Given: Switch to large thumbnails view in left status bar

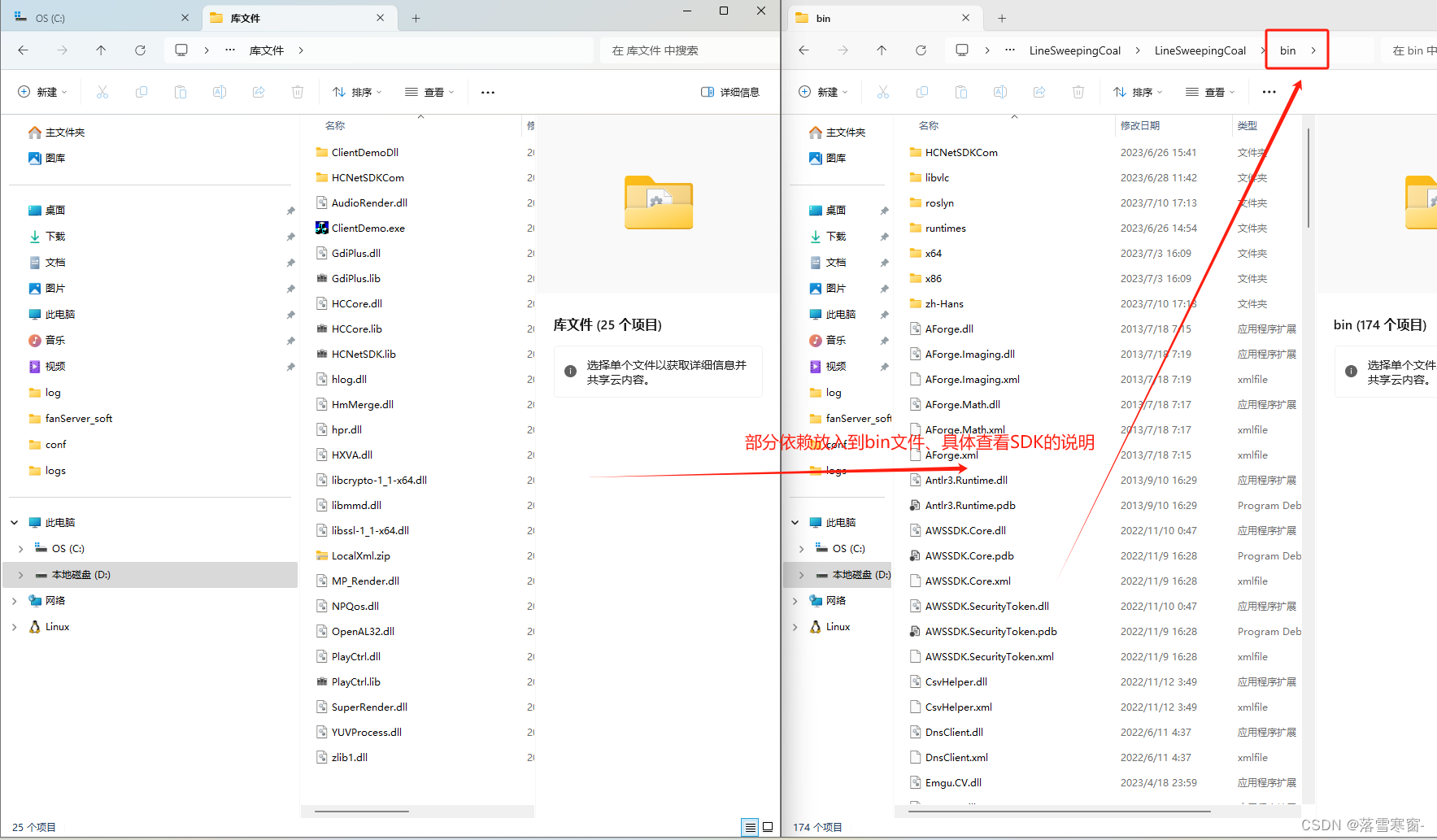Looking at the screenshot, I should point(768,827).
